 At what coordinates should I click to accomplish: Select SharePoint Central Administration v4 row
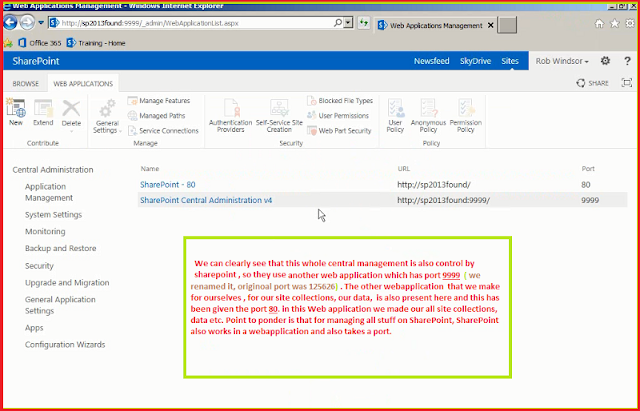(382, 200)
